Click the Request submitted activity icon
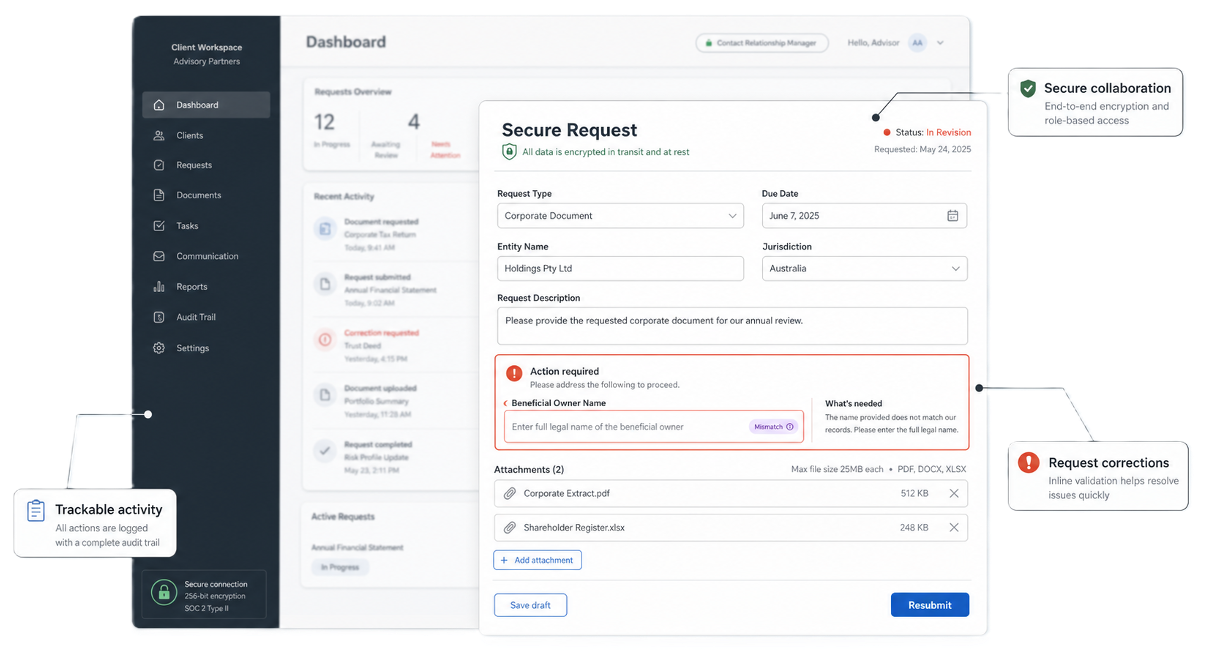 pos(325,284)
